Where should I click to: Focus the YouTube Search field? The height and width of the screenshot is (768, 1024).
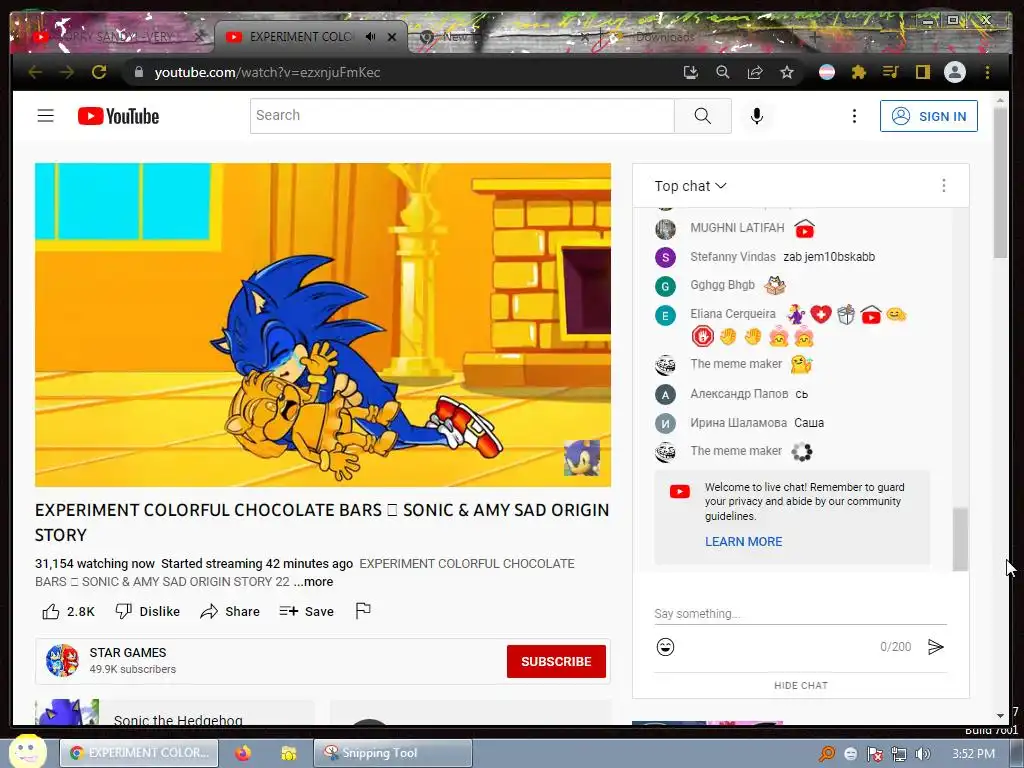click(x=462, y=116)
